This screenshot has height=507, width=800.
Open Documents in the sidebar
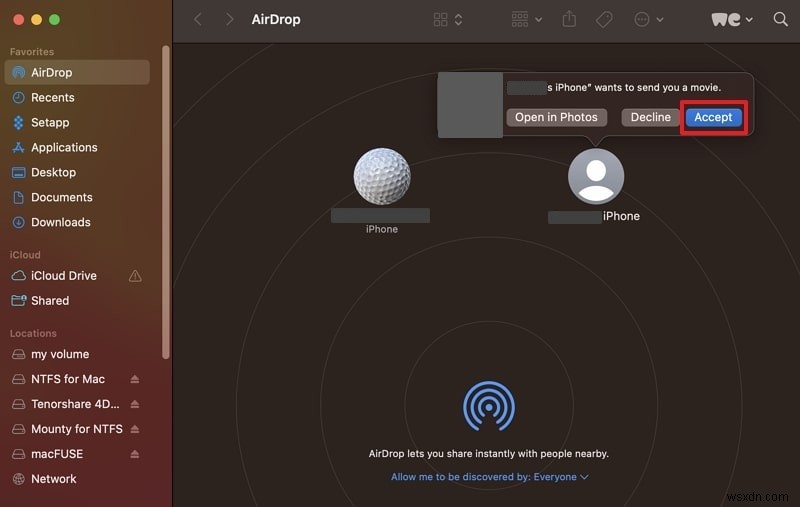pyautogui.click(x=77, y=197)
